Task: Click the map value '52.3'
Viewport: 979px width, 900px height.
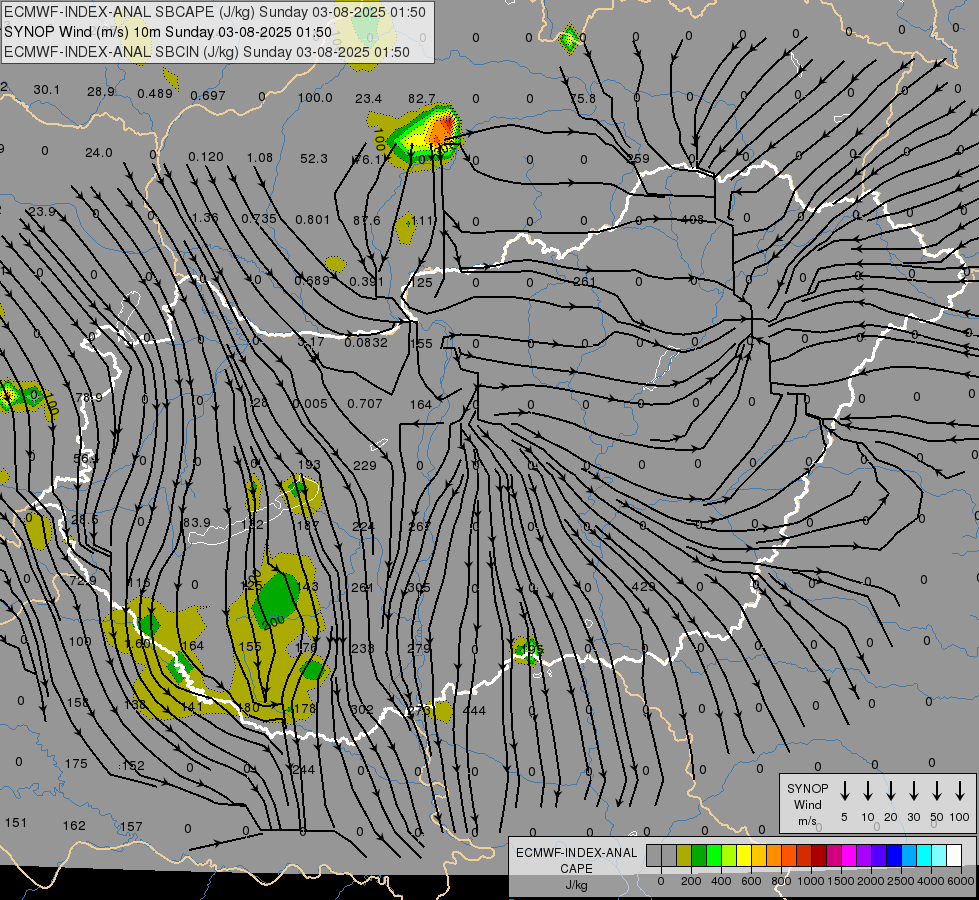Action: click(313, 159)
